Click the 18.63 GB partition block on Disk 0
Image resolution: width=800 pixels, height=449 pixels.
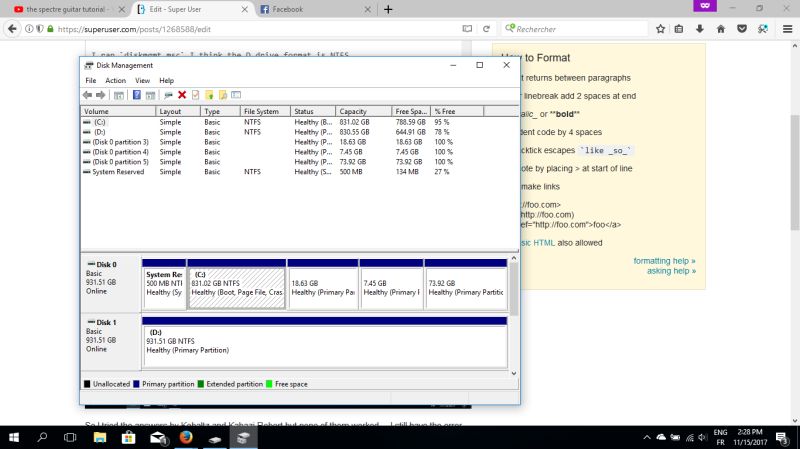322,284
